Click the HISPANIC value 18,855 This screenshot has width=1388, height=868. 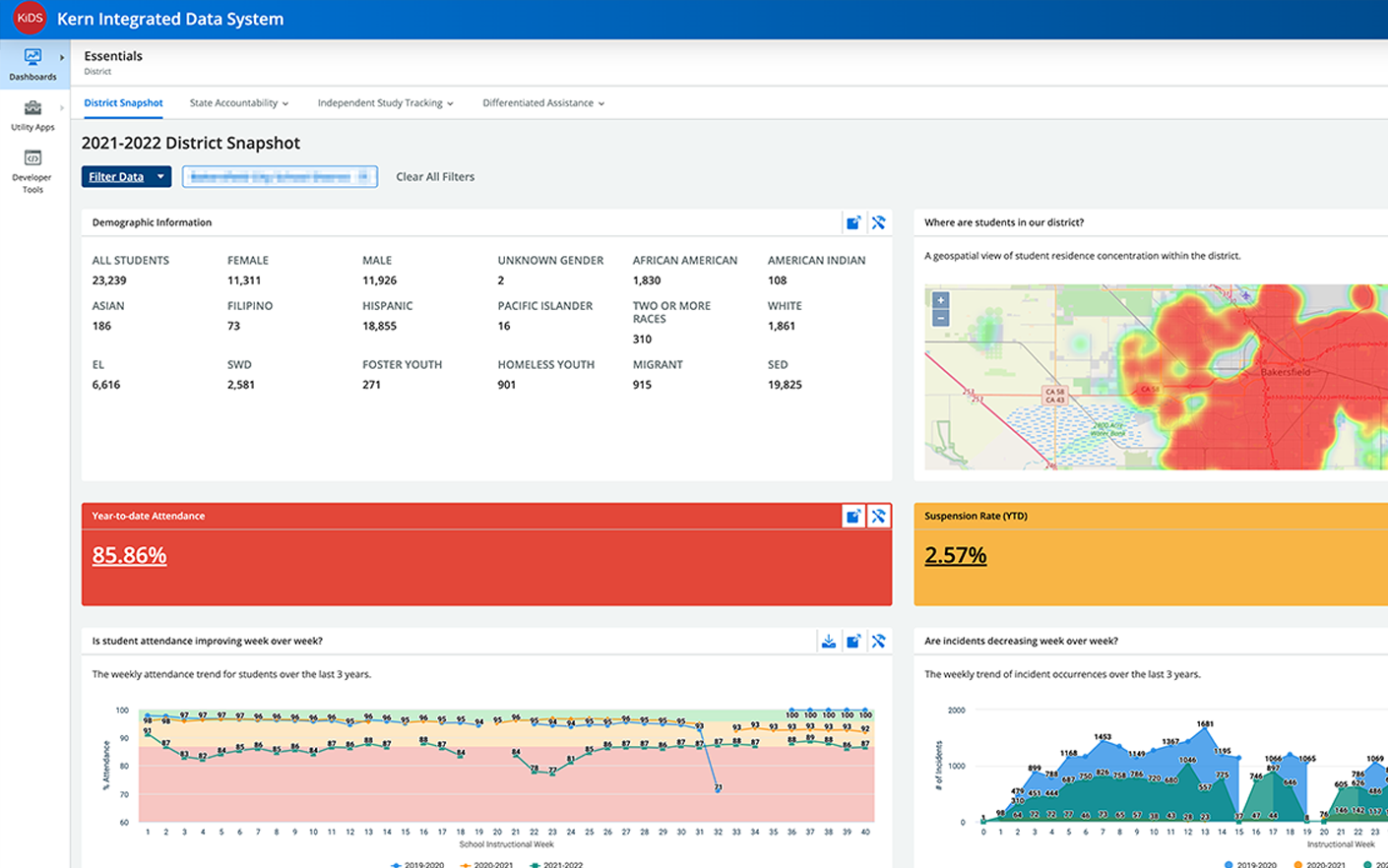coord(379,326)
